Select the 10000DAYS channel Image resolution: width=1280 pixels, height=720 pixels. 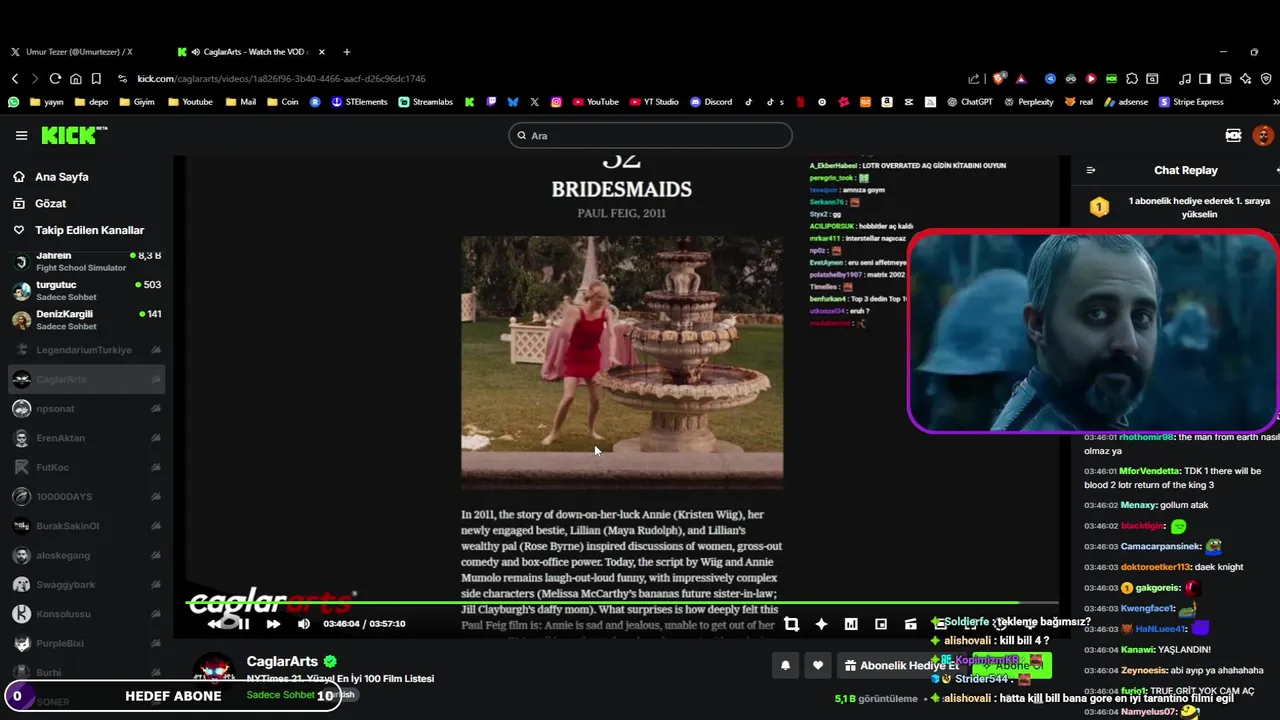pos(86,496)
